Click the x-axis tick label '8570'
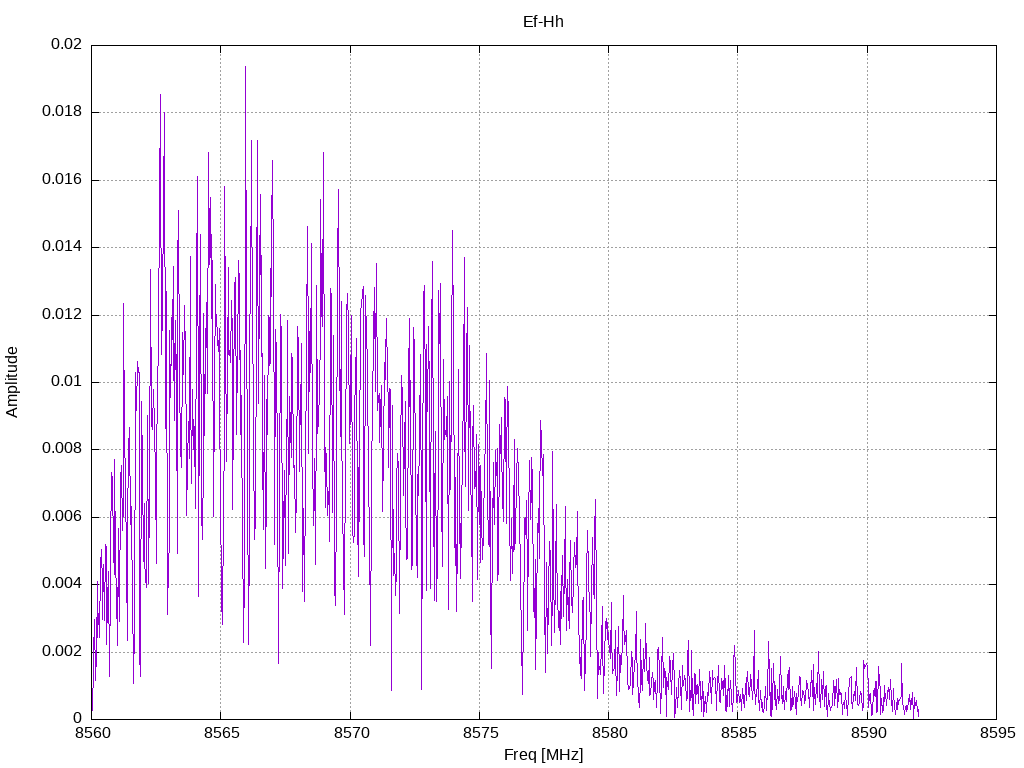 [351, 733]
